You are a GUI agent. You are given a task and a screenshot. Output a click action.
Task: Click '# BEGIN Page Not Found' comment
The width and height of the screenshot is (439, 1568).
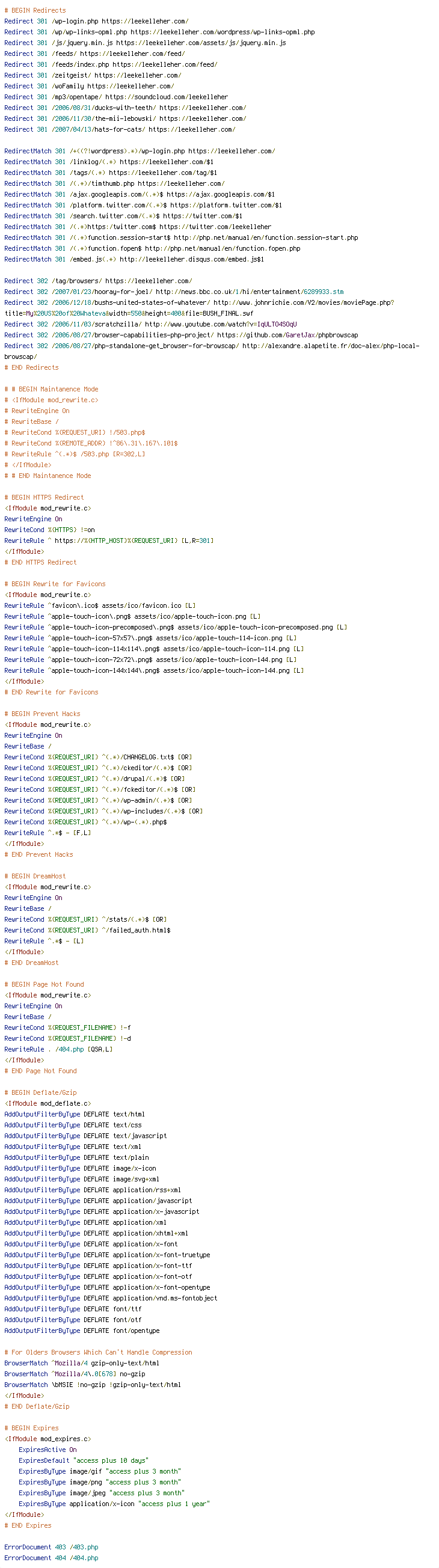click(44, 985)
